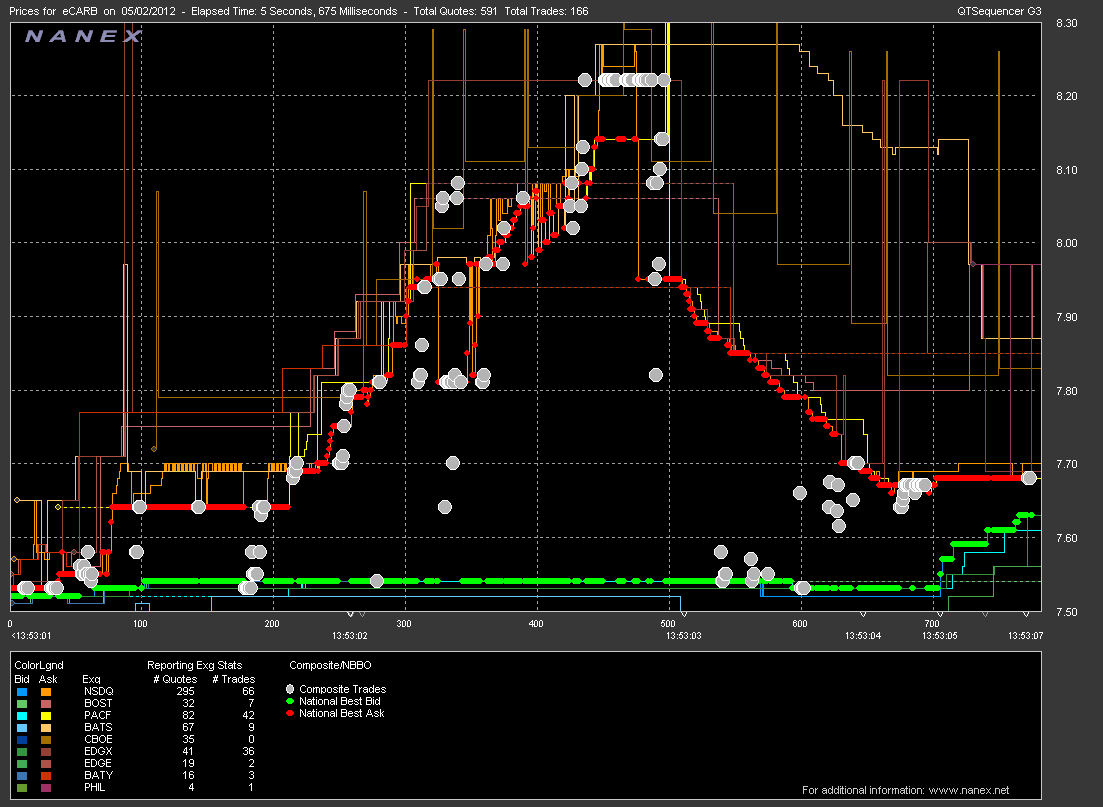Click the 600 sequence axis label
This screenshot has width=1103, height=807.
pyautogui.click(x=800, y=623)
